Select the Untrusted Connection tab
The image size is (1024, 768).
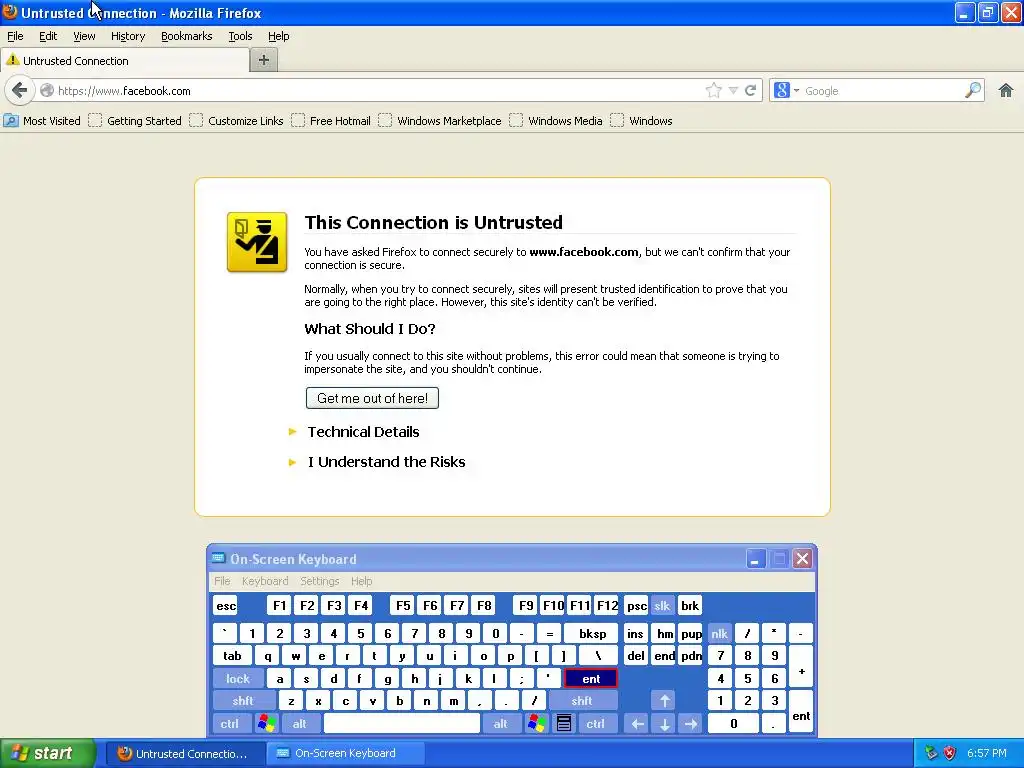pos(124,60)
